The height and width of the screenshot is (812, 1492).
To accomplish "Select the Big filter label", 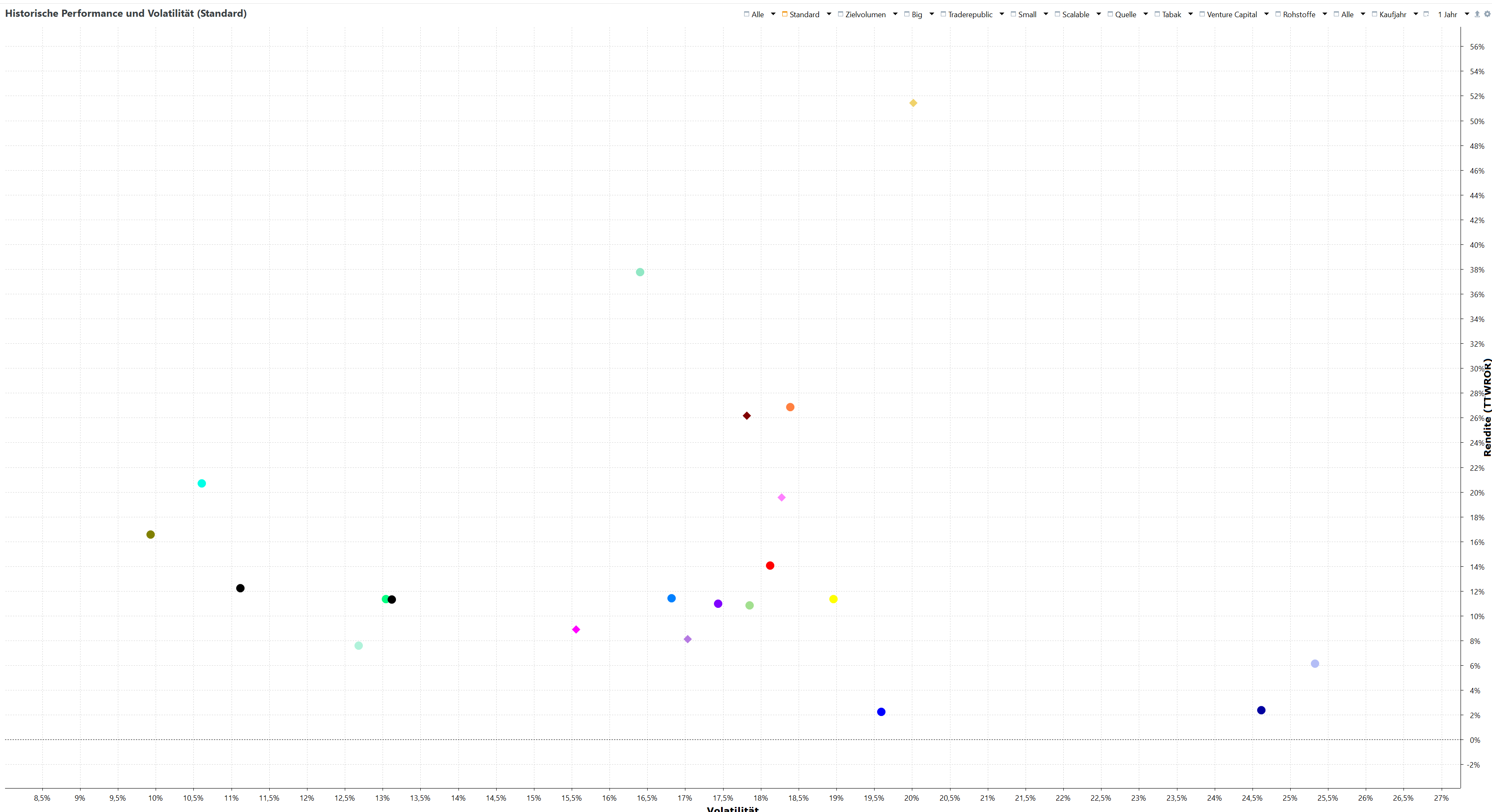I will [x=917, y=15].
